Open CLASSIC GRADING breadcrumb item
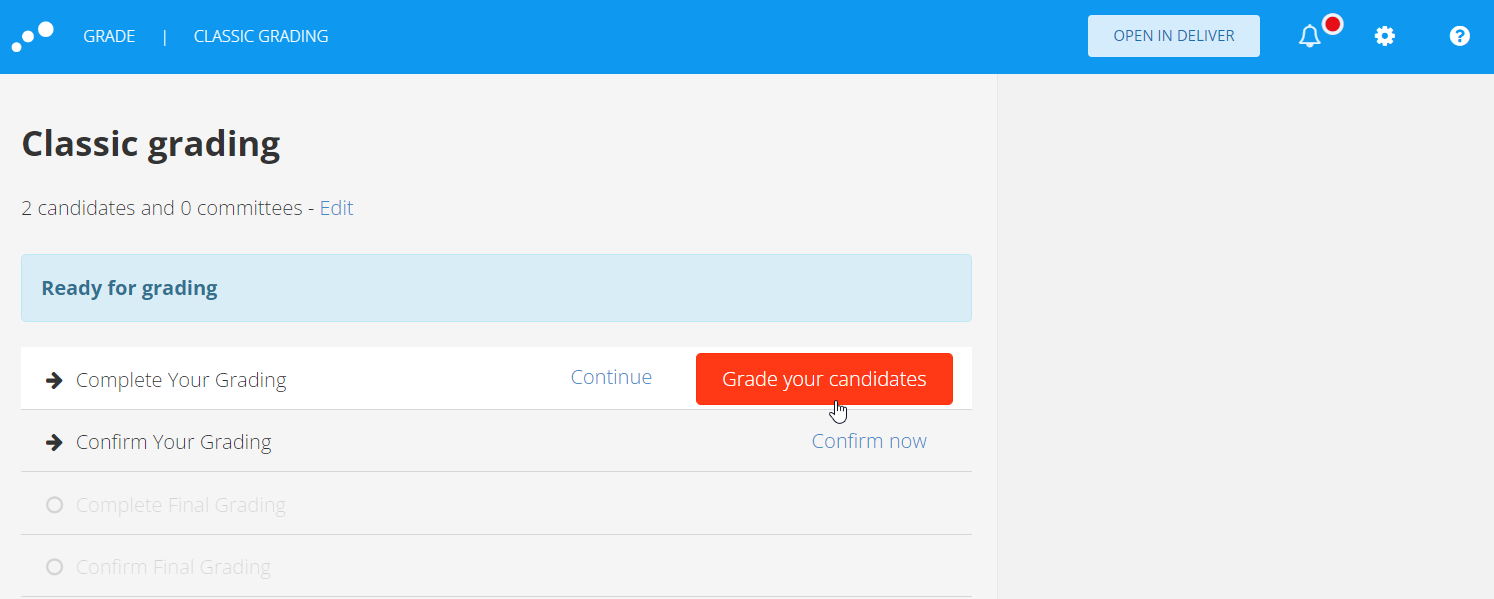1494x599 pixels. pyautogui.click(x=261, y=36)
